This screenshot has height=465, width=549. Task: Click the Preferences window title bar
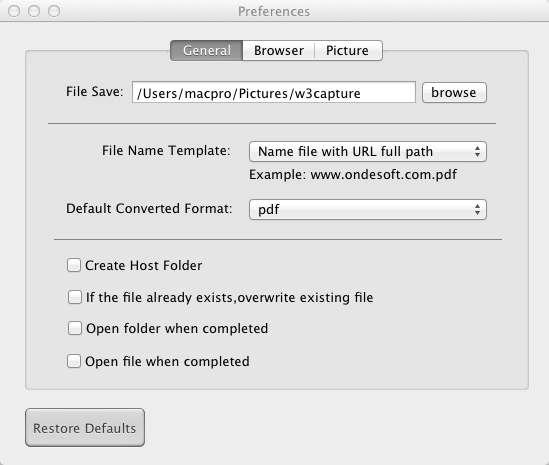274,11
